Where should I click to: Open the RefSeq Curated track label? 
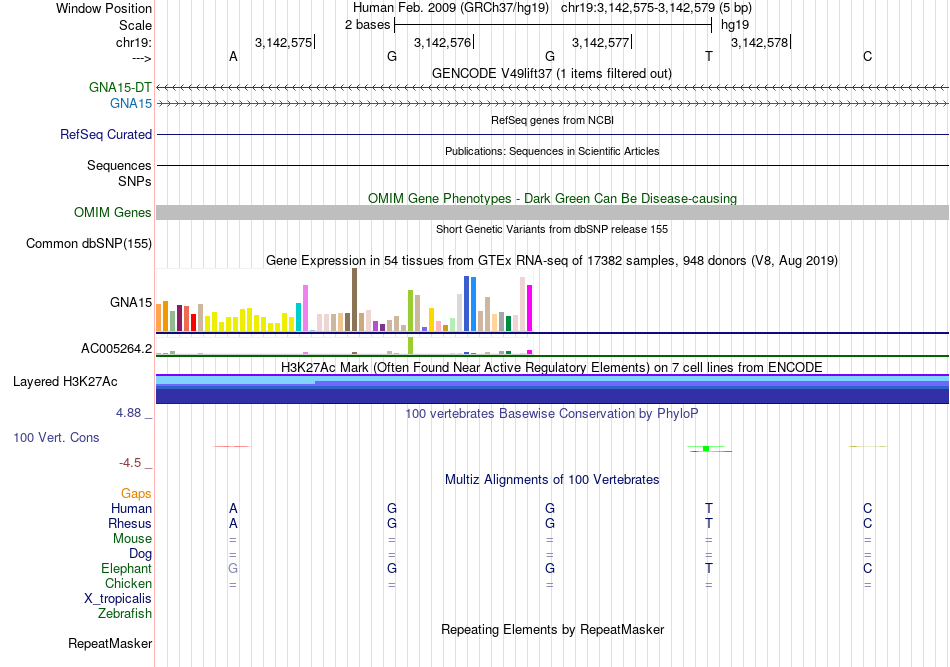(x=106, y=134)
